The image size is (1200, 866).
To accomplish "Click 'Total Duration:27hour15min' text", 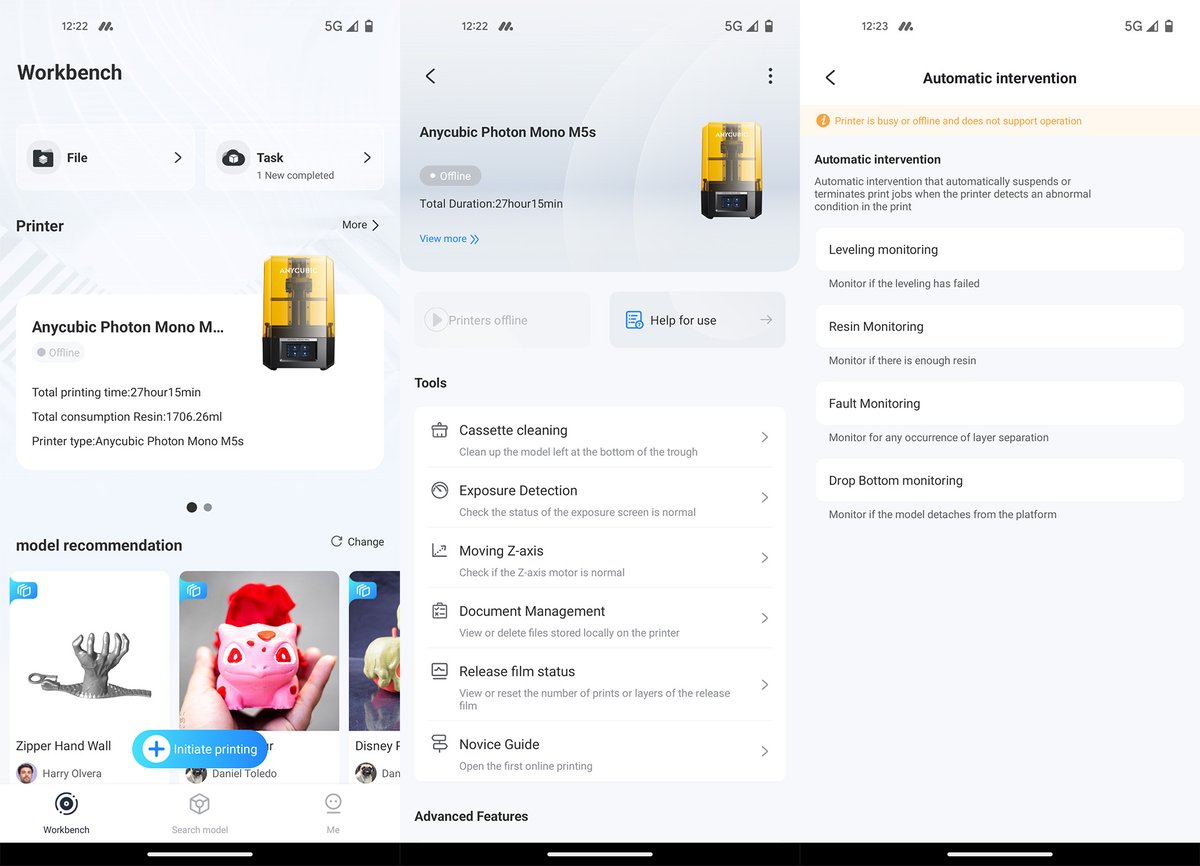I will pos(491,203).
